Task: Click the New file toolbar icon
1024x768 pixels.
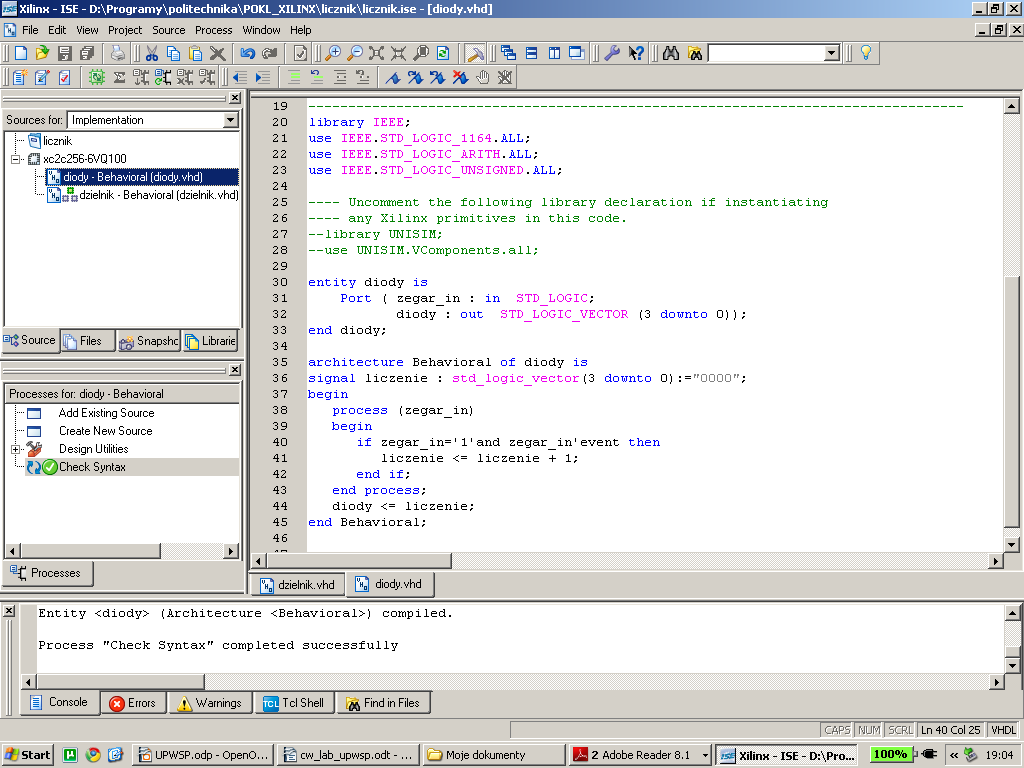Action: click(21, 53)
